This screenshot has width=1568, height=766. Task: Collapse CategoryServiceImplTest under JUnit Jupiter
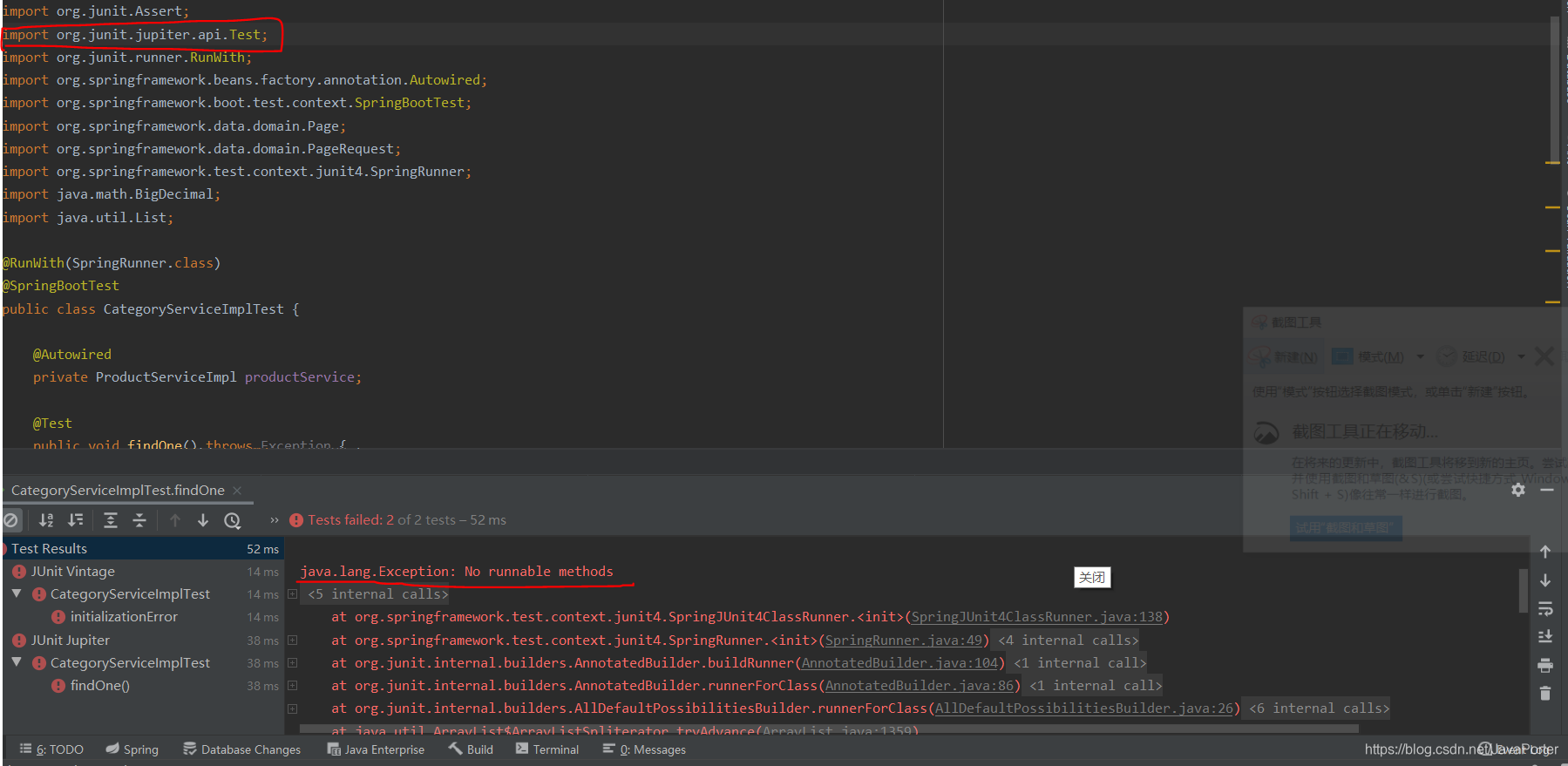[17, 662]
